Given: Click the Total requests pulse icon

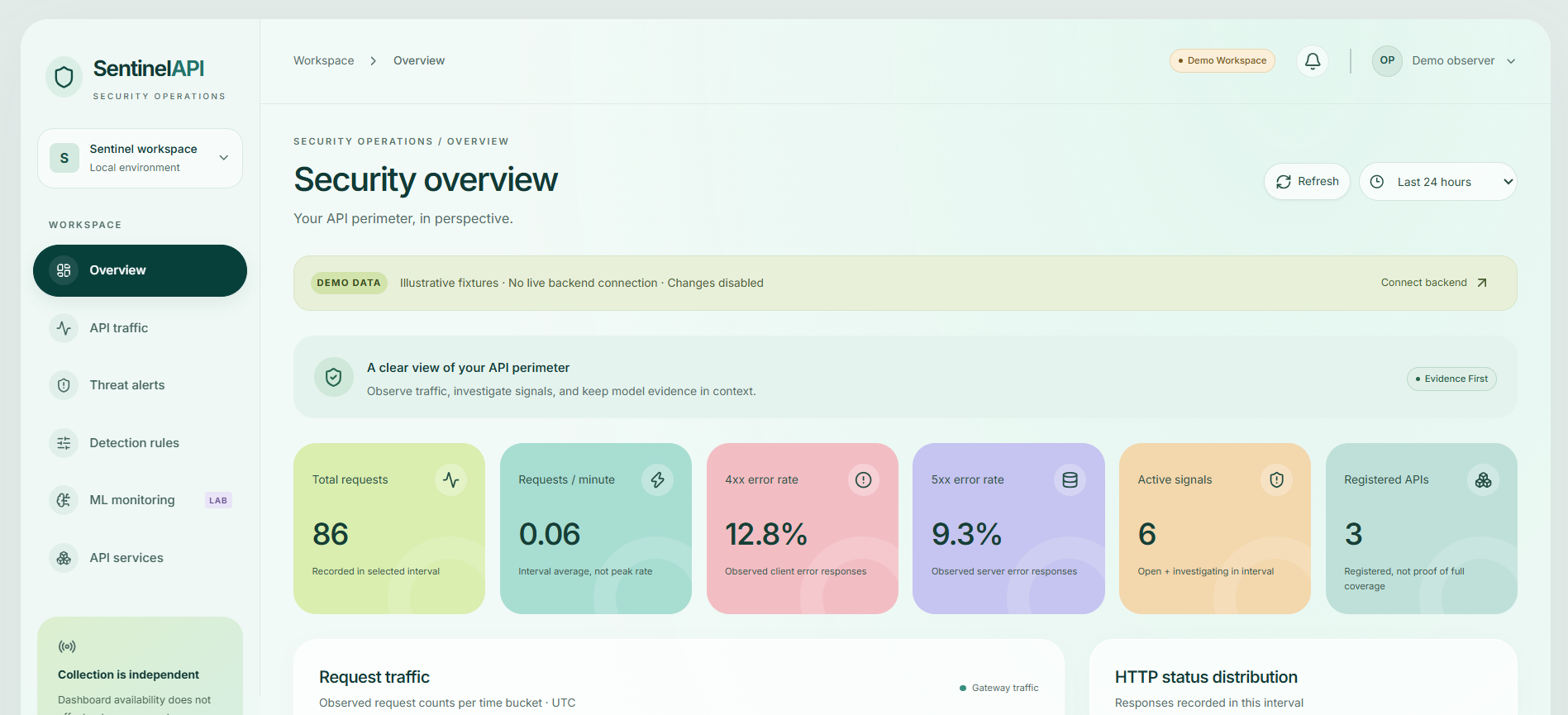Looking at the screenshot, I should [450, 479].
